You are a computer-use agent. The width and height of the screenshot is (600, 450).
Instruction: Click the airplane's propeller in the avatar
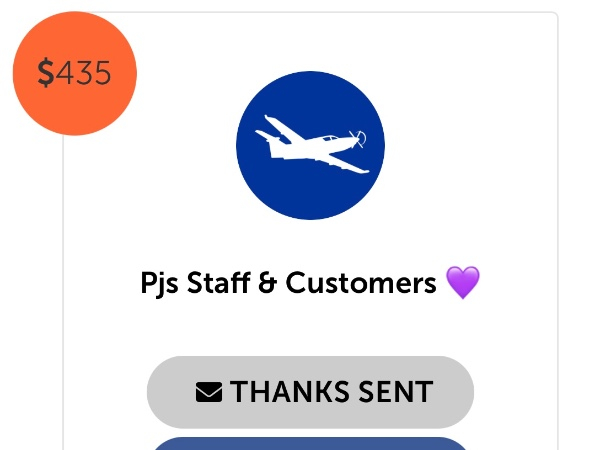359,139
